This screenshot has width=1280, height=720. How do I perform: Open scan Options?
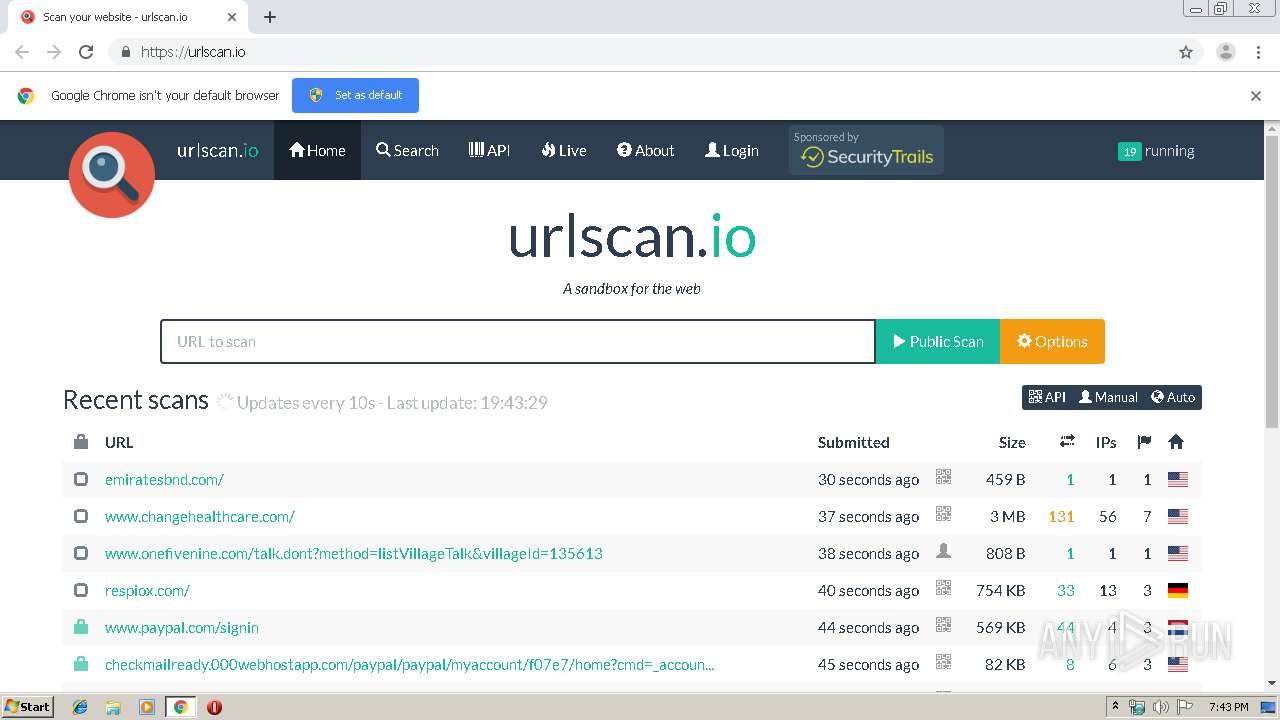[x=1052, y=341]
